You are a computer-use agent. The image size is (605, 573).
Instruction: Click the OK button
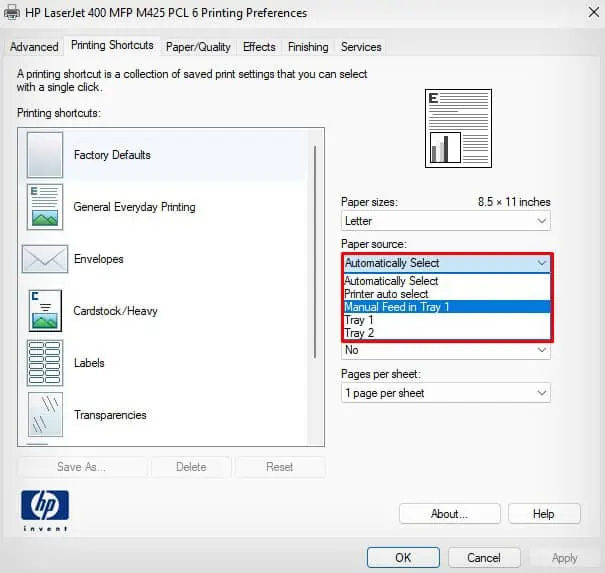[403, 558]
